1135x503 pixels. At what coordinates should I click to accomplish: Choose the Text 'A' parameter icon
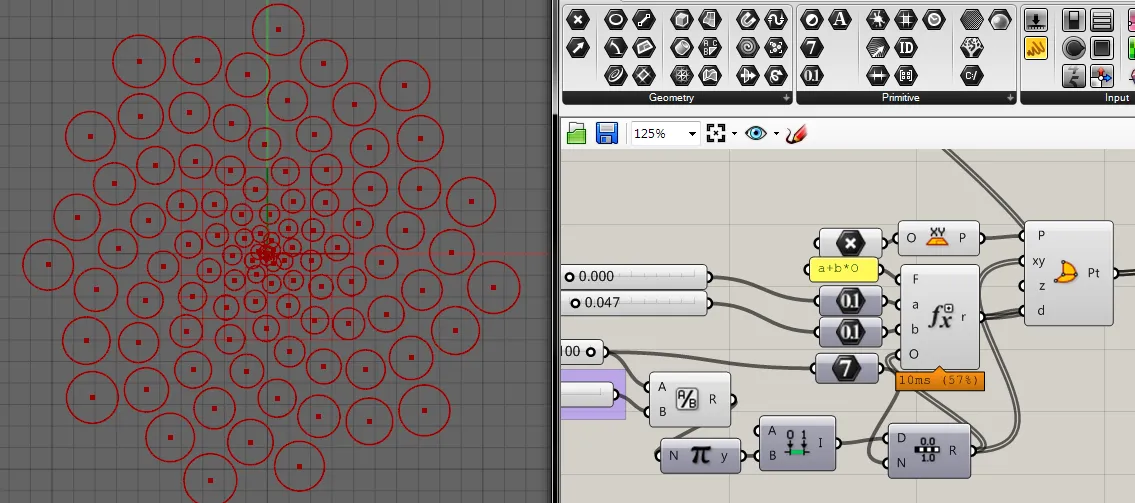[840, 20]
